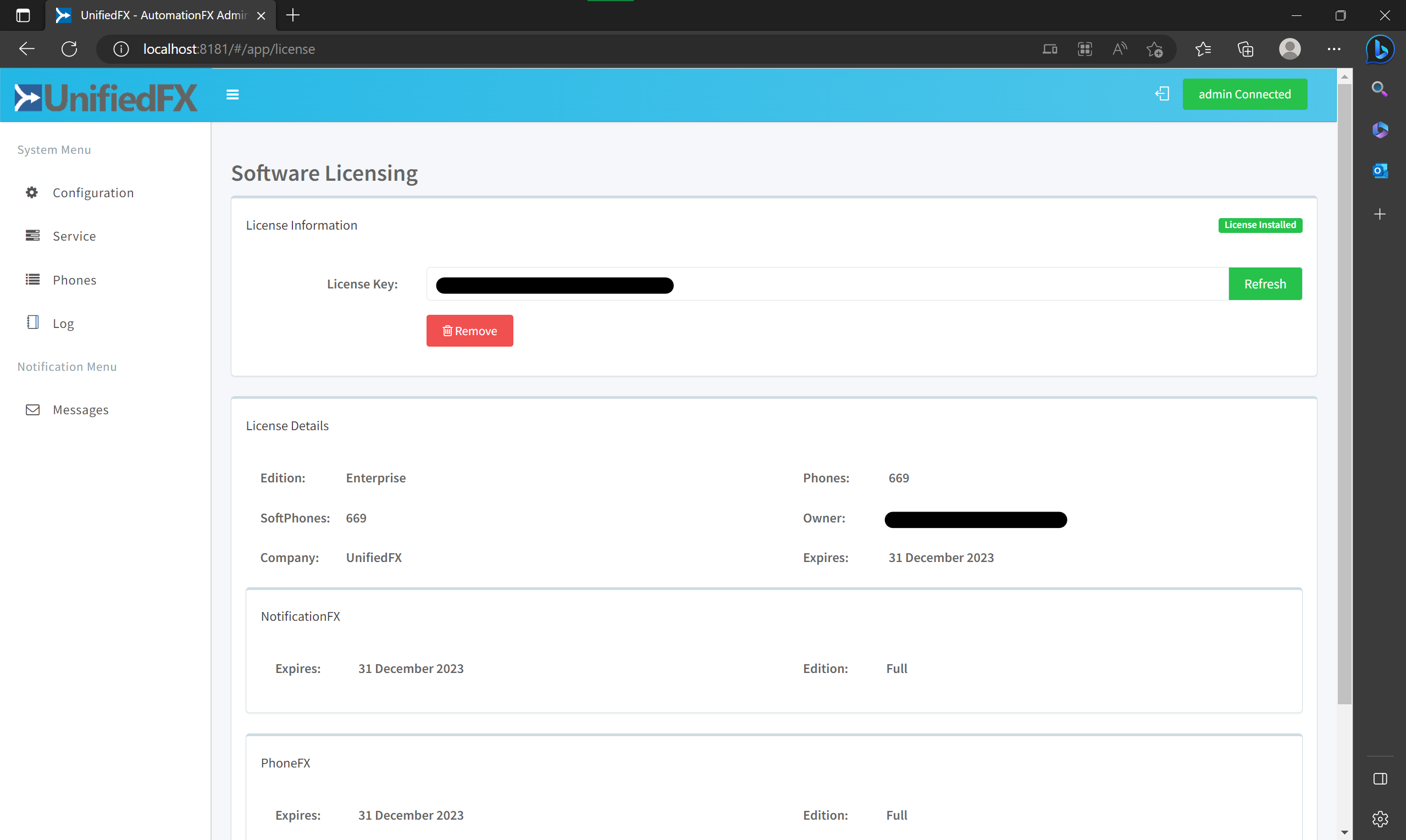Image resolution: width=1406 pixels, height=840 pixels.
Task: Click the sidebar add plus icon
Action: (1380, 214)
